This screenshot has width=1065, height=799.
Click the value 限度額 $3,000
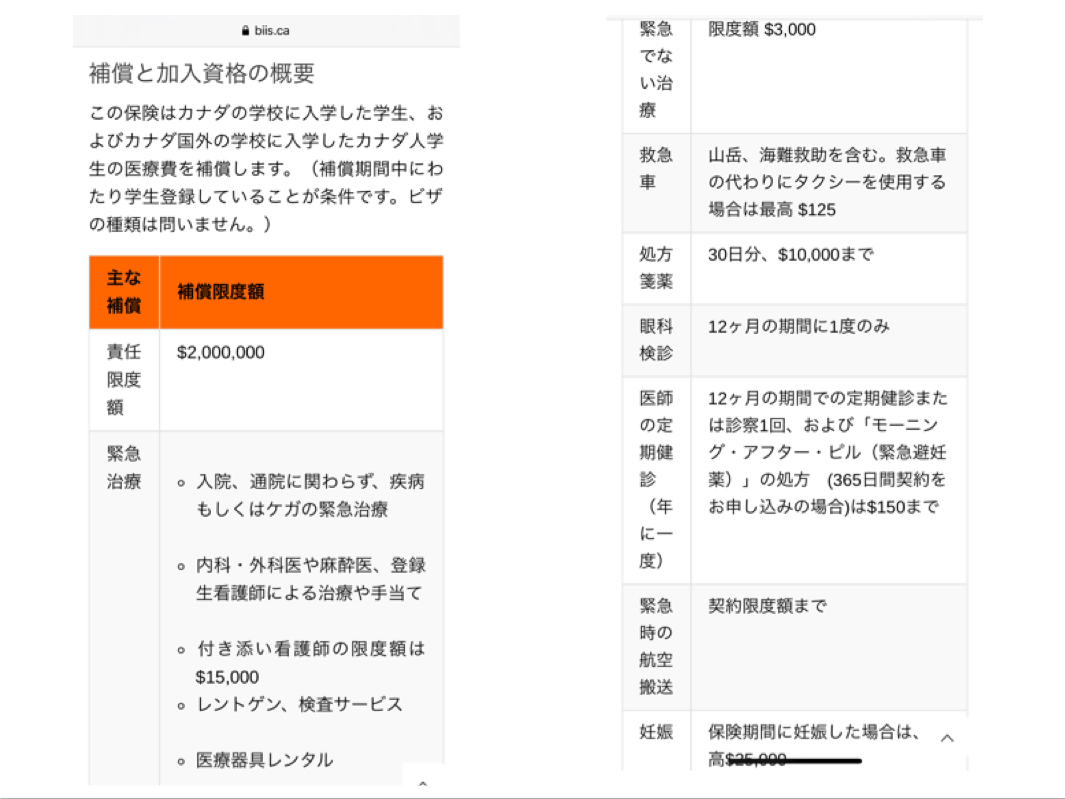coord(761,29)
